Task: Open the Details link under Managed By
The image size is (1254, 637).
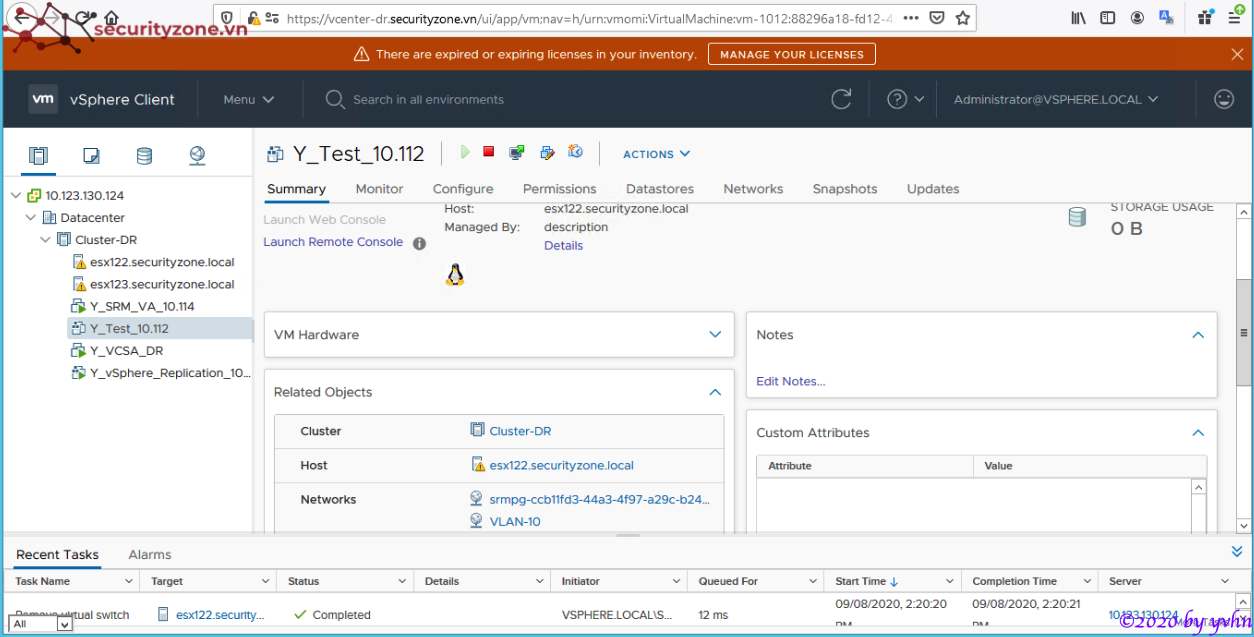Action: tap(563, 246)
